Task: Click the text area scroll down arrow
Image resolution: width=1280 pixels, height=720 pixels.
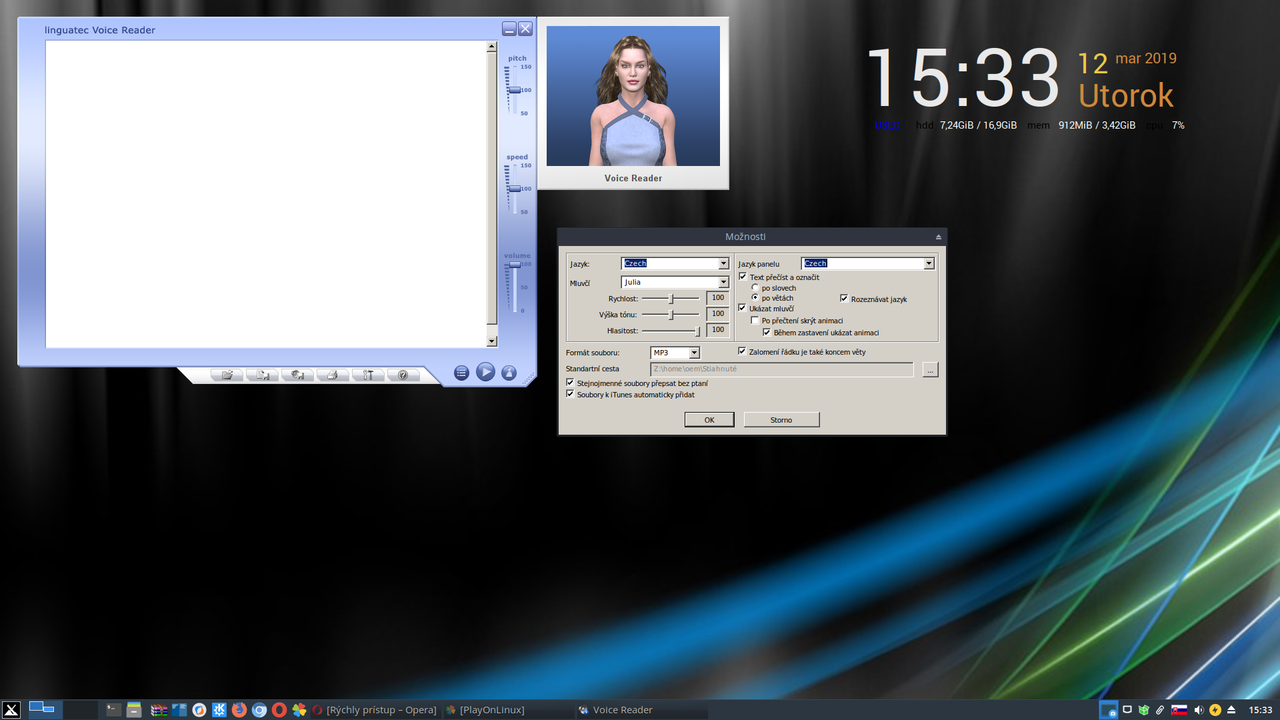Action: click(x=492, y=342)
